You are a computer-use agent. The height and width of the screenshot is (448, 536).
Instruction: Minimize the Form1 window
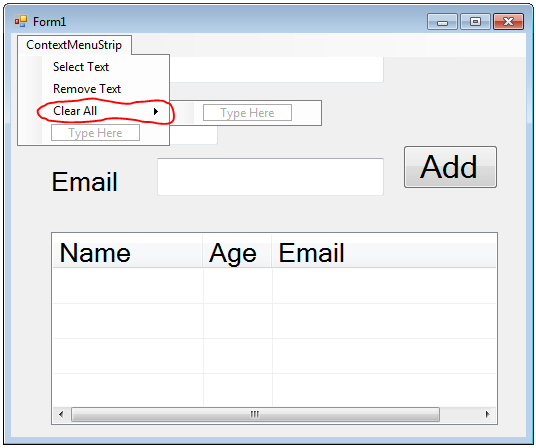click(x=442, y=22)
